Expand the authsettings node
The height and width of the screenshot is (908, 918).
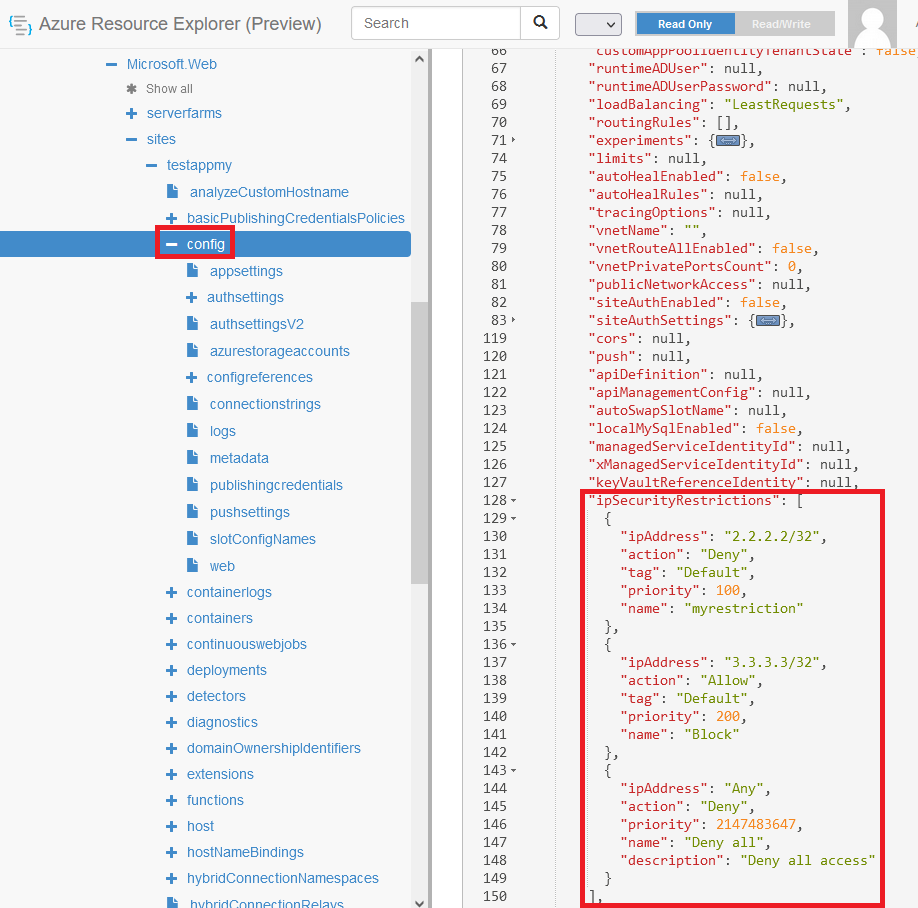click(x=191, y=297)
